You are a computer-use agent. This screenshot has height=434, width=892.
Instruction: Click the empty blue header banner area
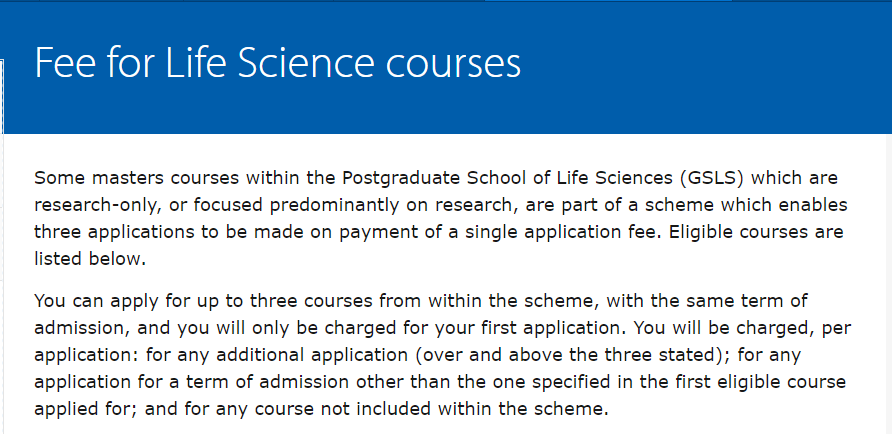pyautogui.click(x=705, y=68)
